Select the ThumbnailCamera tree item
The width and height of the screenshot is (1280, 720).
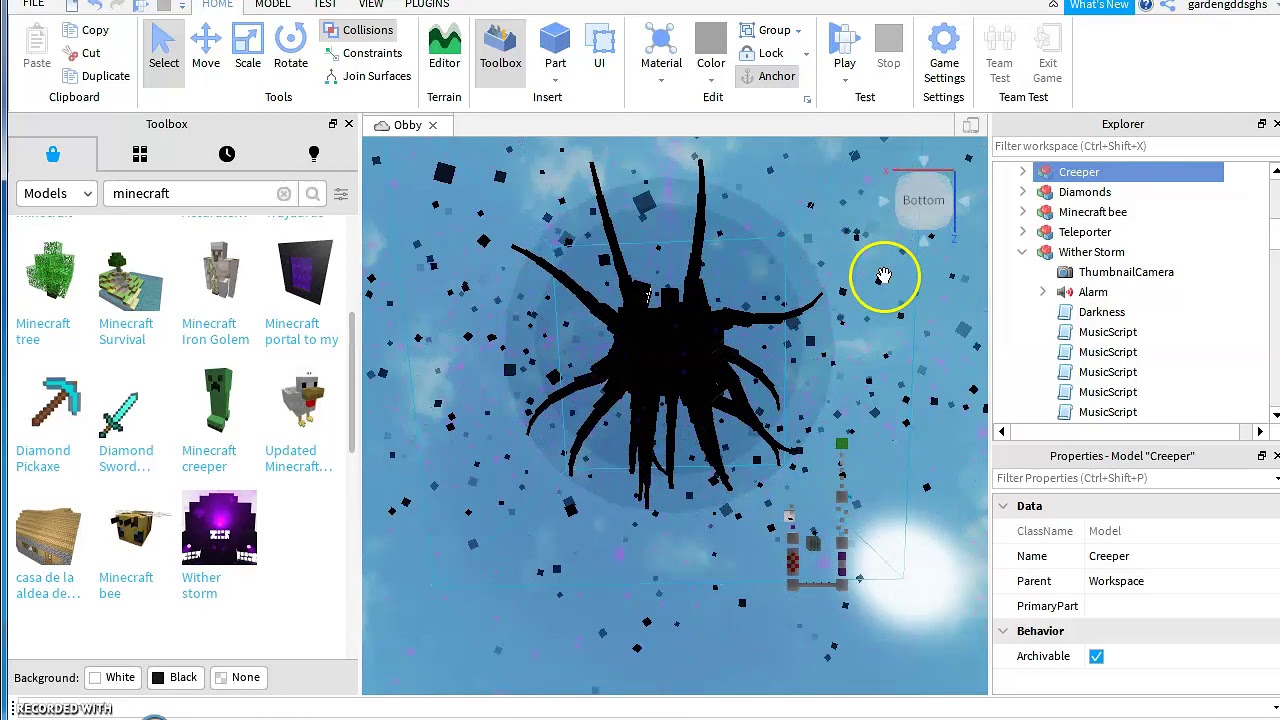pos(1125,272)
